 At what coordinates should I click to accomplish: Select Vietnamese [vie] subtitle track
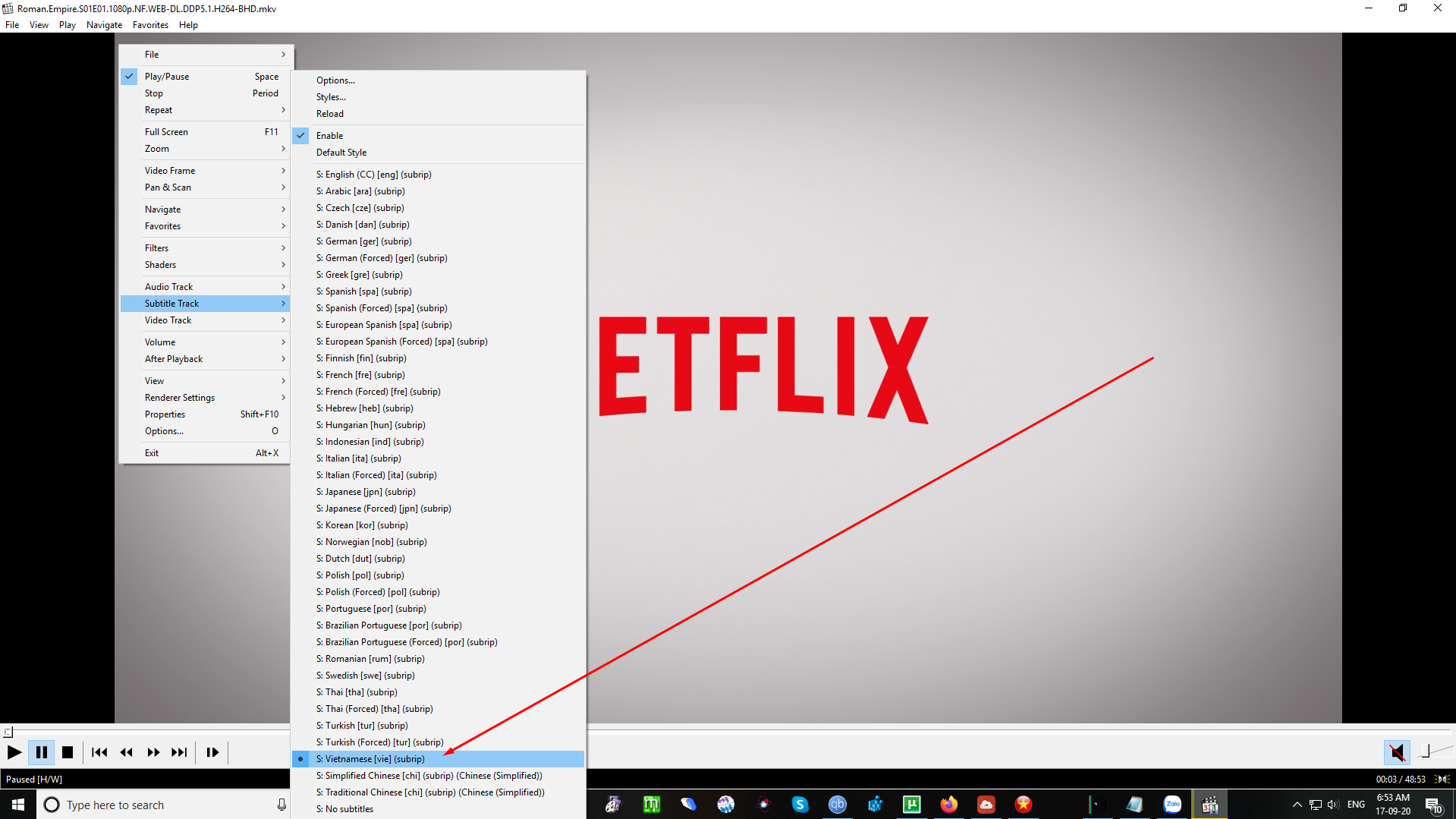point(439,759)
